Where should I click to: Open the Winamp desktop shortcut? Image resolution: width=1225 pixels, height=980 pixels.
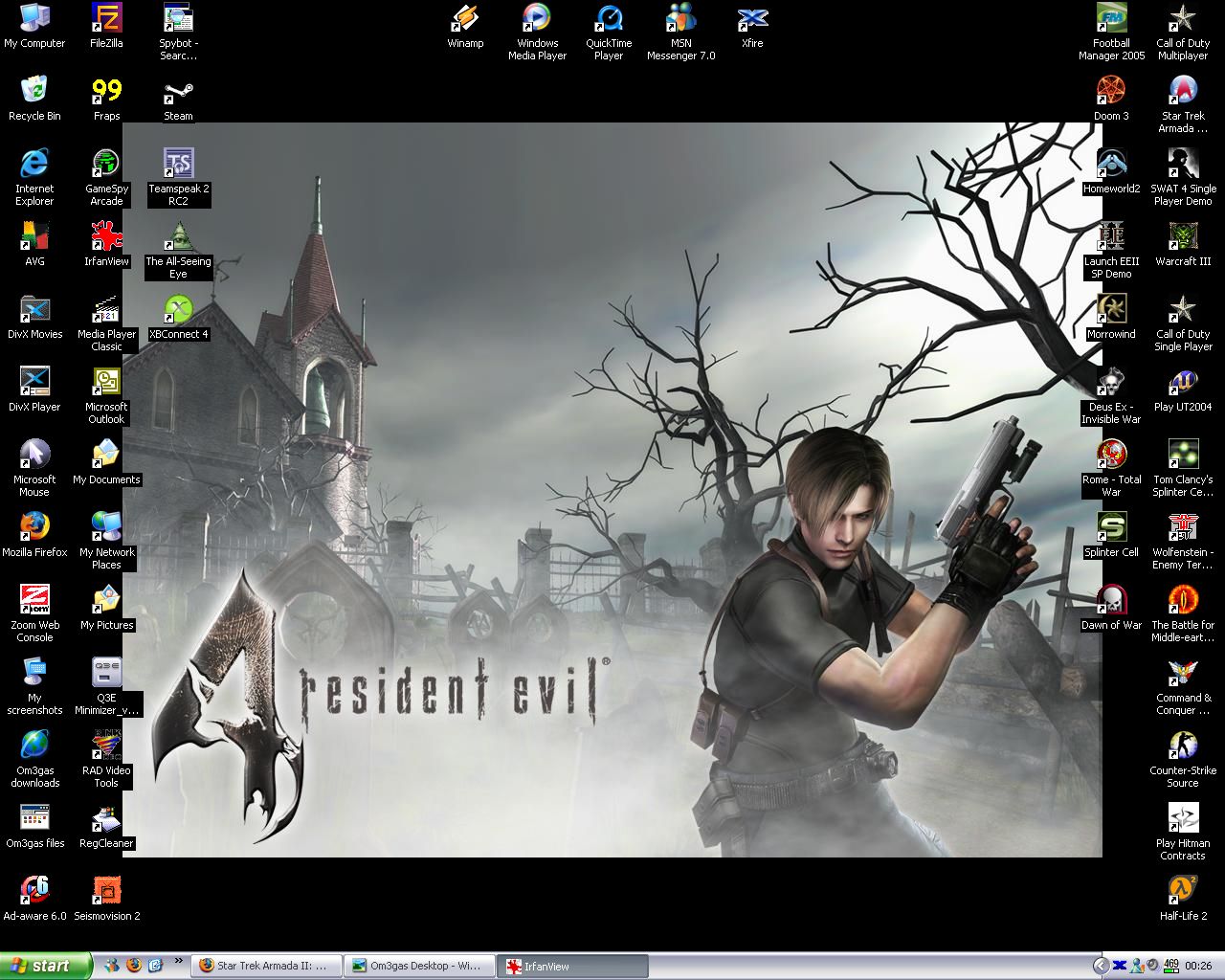465,19
